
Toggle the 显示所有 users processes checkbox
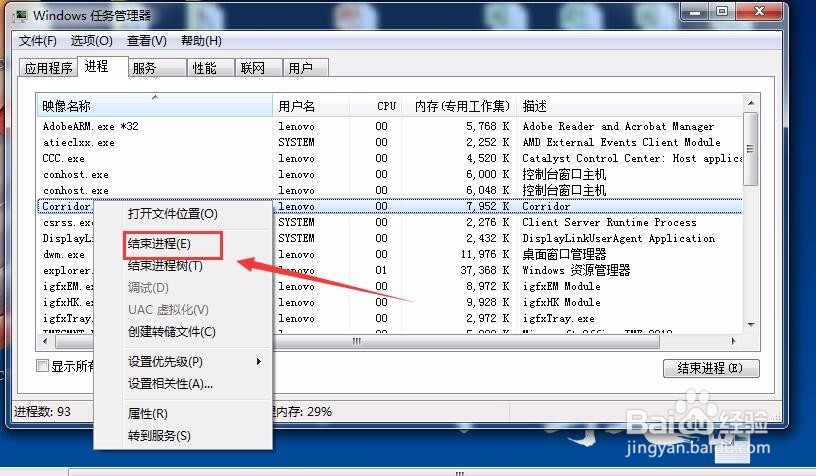(43, 366)
